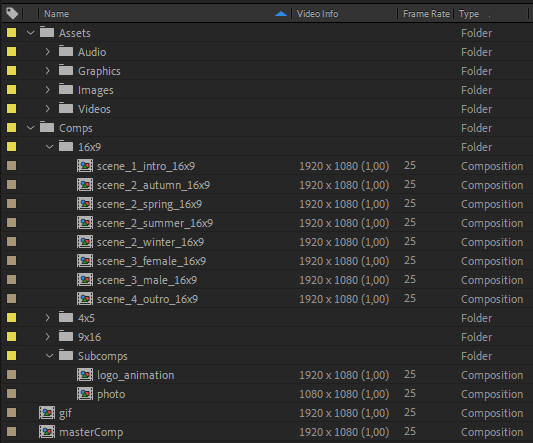533x443 pixels.
Task: Click the label tag icon in header
Action: point(12,13)
